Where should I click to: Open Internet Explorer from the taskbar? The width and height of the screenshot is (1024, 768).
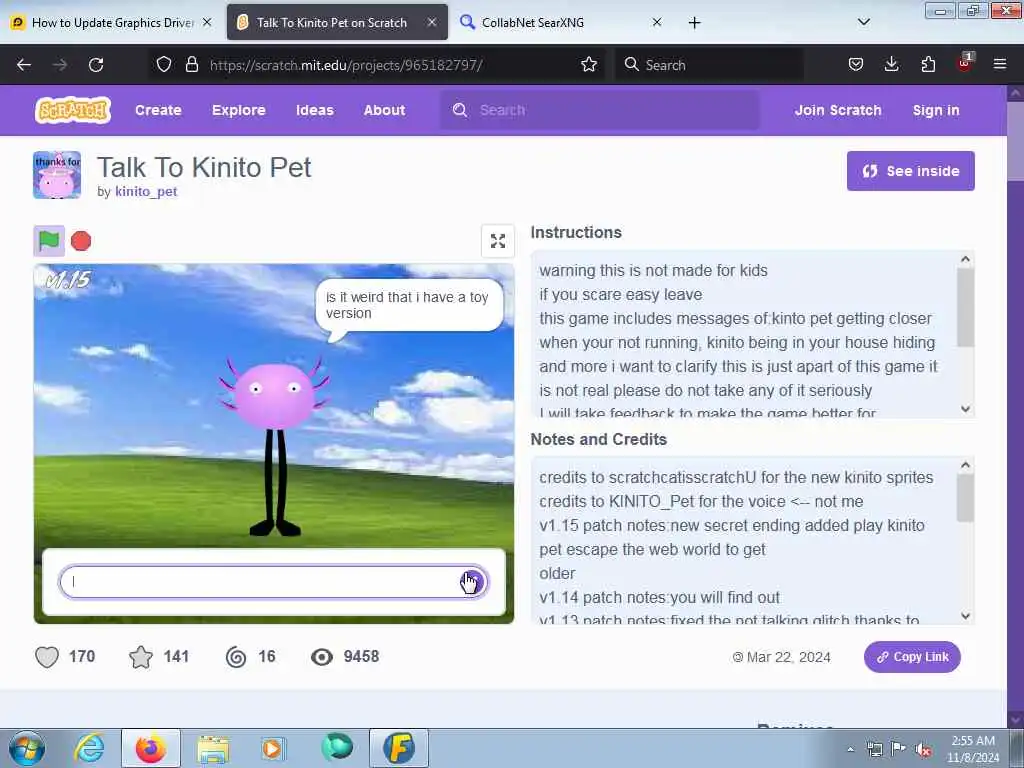89,748
